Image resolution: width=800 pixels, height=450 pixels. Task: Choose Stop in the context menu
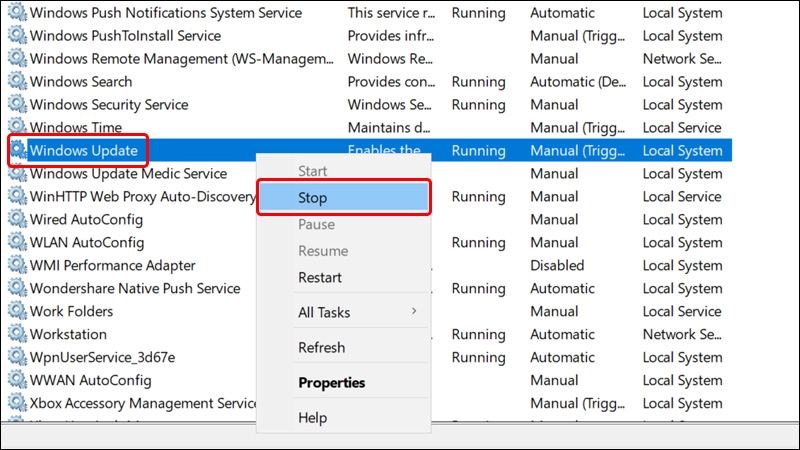[344, 197]
